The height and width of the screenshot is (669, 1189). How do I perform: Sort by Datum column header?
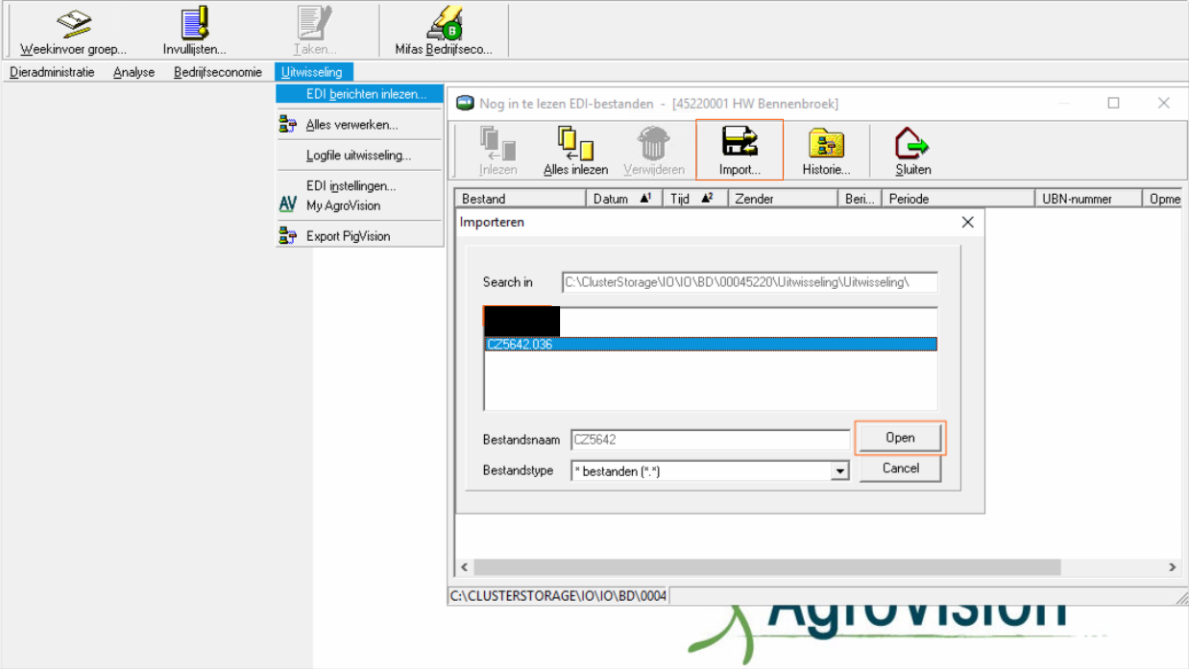624,199
